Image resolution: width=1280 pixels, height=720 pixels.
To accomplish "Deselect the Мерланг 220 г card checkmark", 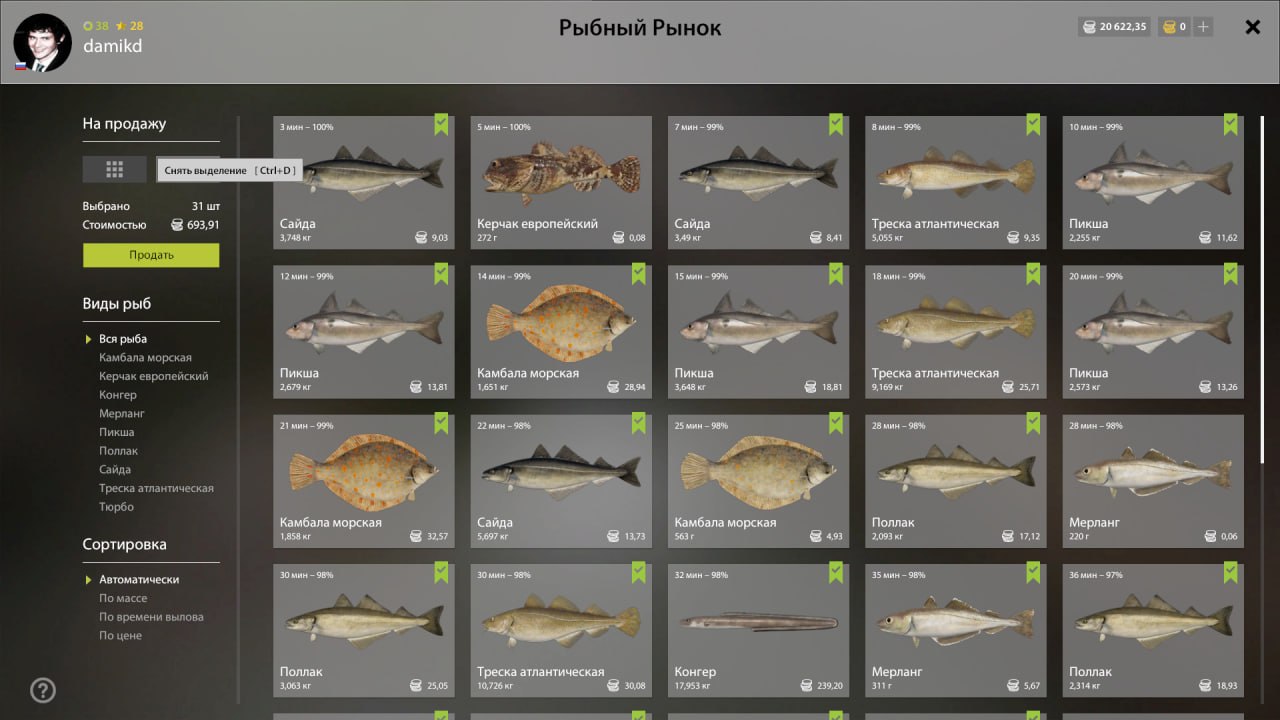I will click(1231, 424).
